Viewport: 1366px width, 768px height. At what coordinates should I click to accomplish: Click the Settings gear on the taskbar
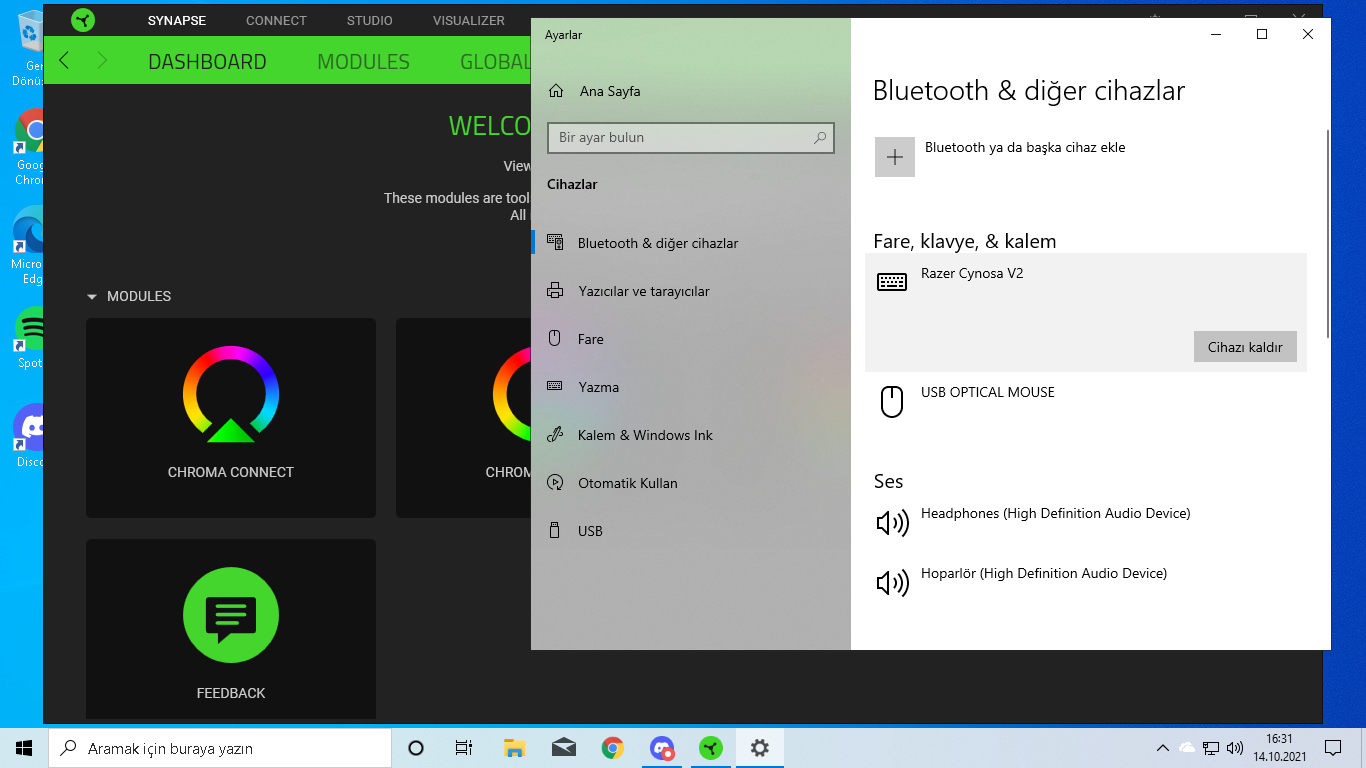pyautogui.click(x=759, y=748)
